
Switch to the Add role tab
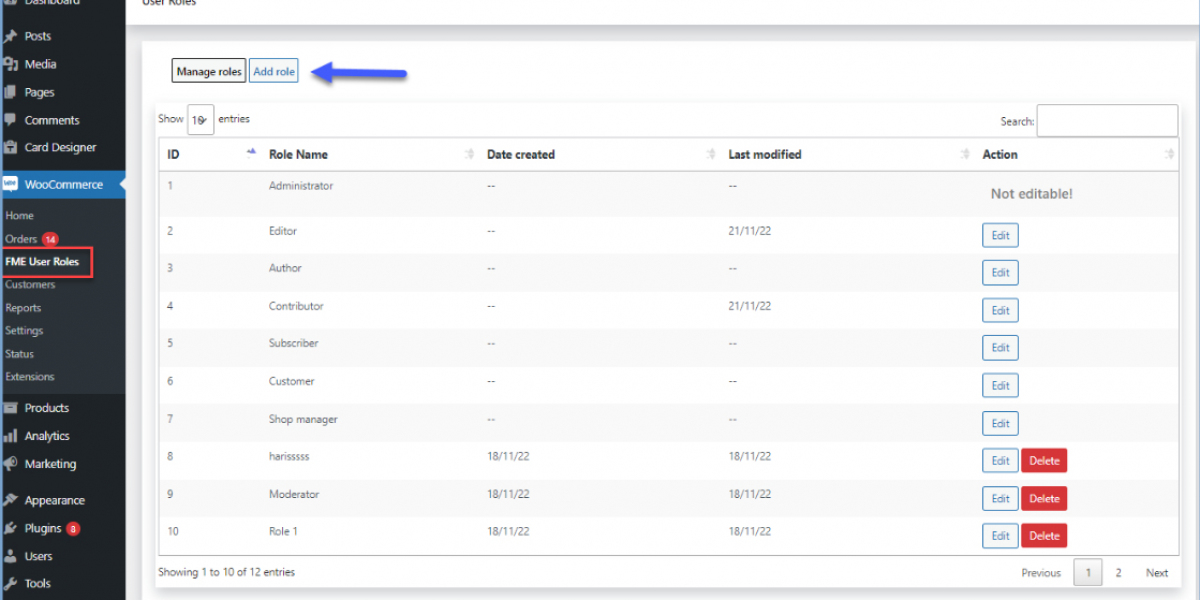[x=273, y=72]
